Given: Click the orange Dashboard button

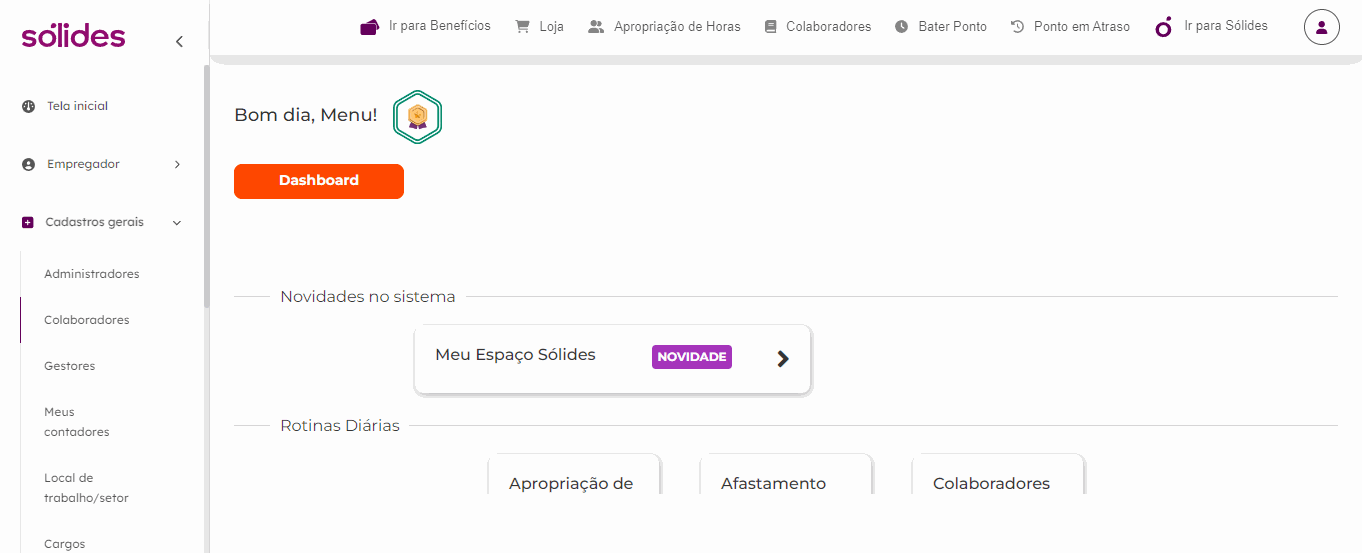Looking at the screenshot, I should coord(319,181).
